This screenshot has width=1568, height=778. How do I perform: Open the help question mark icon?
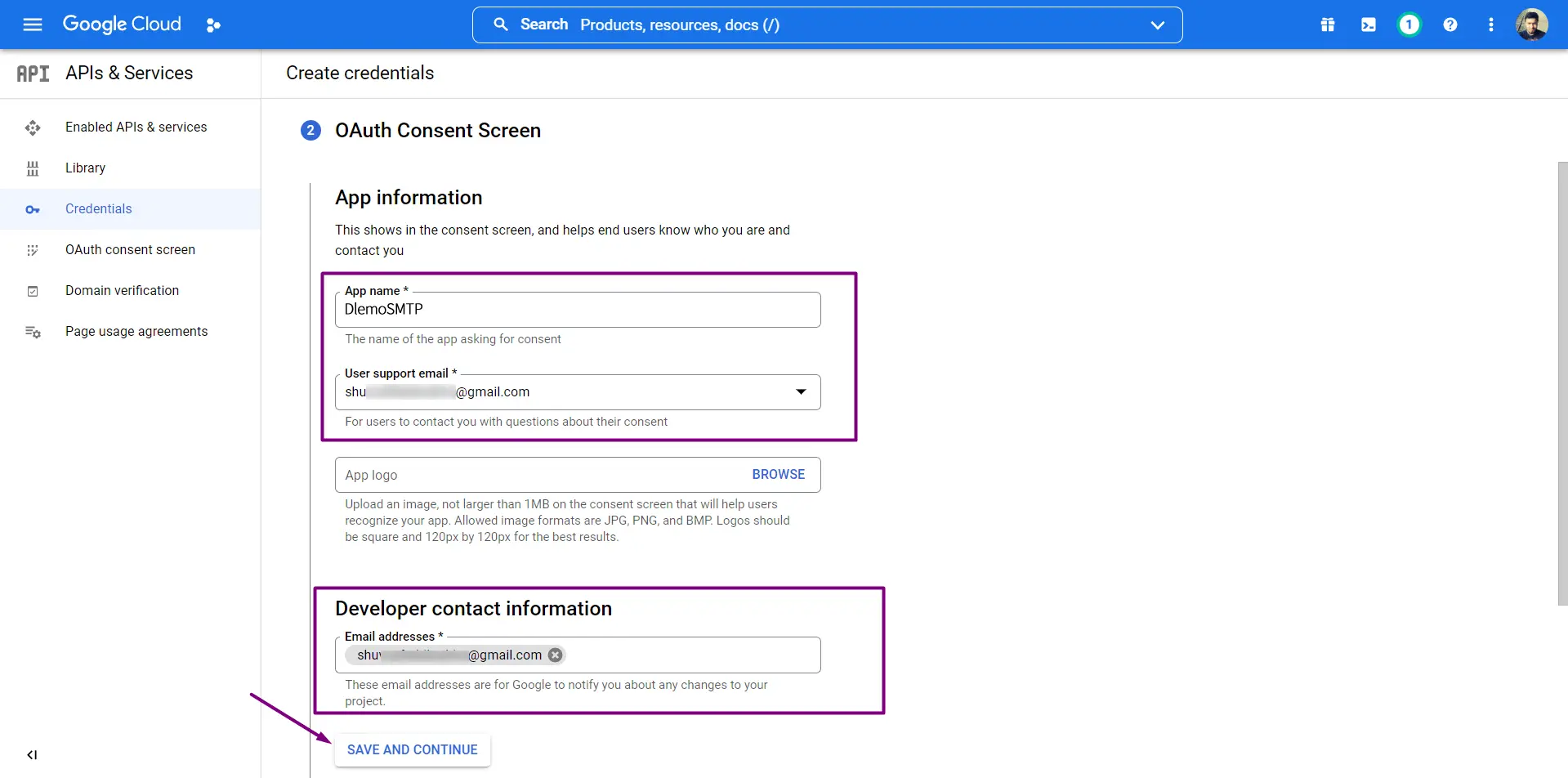[x=1450, y=25]
